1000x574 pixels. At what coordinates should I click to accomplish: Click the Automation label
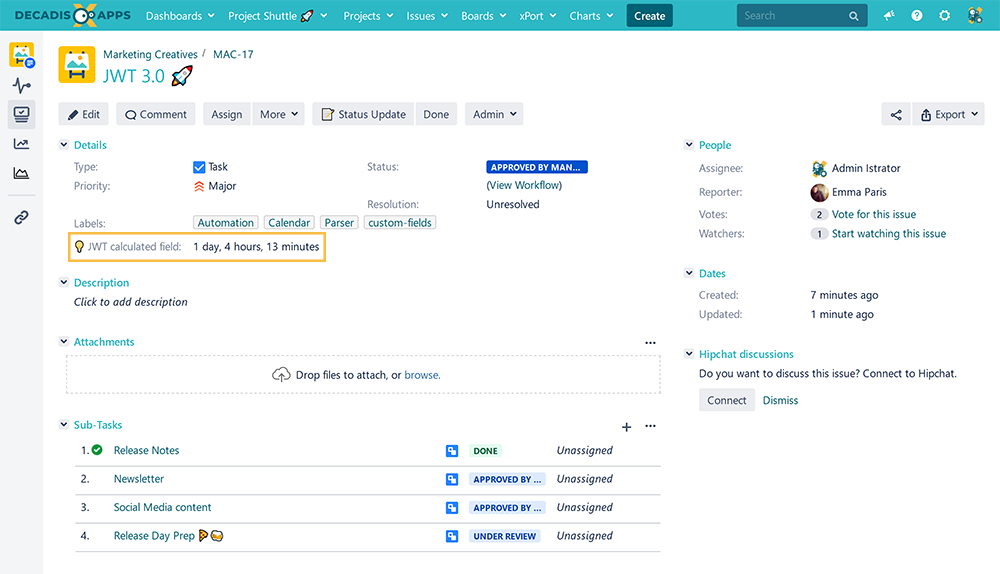225,223
